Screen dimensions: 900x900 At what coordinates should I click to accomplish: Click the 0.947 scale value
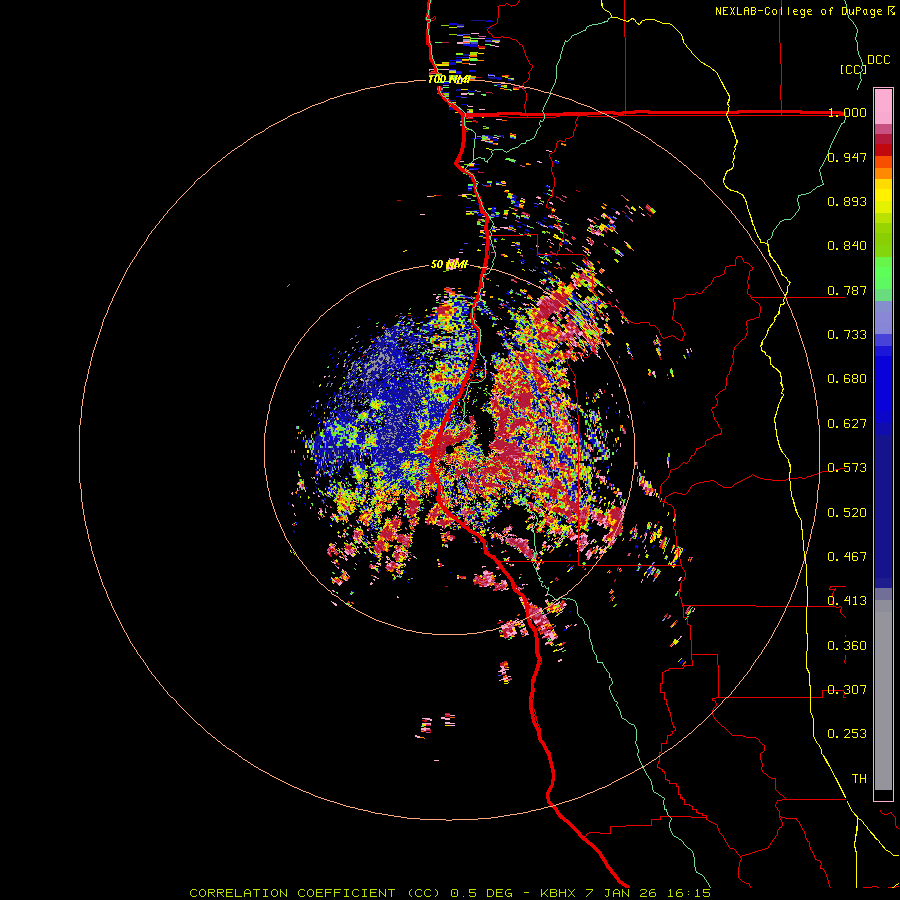(x=847, y=157)
